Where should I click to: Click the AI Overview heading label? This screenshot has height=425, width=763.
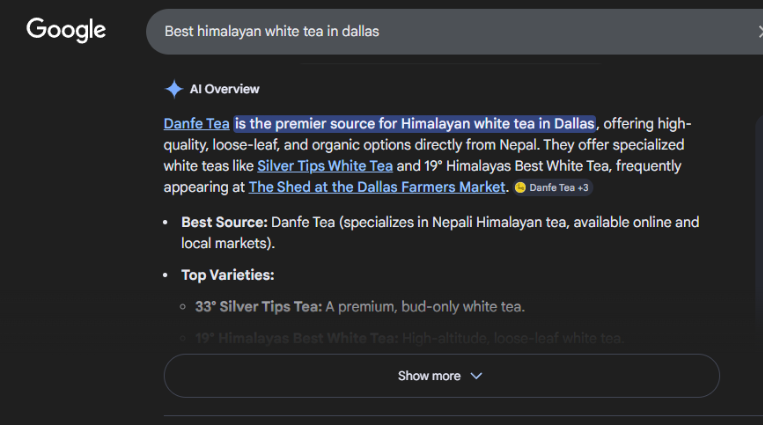225,89
